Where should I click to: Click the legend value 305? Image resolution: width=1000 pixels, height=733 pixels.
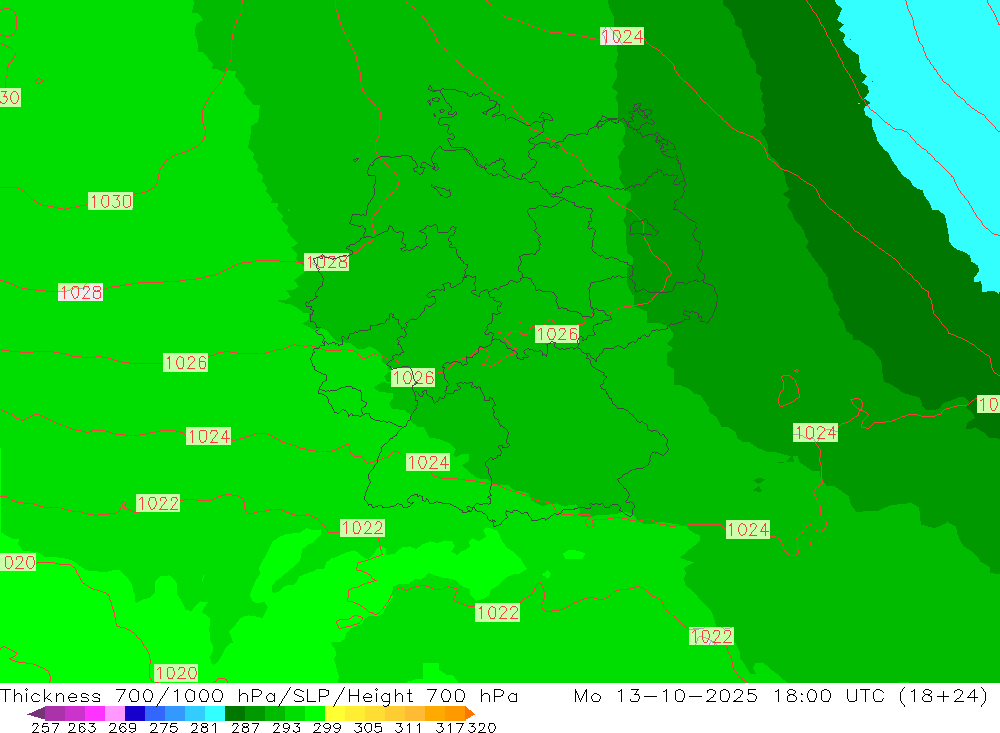coord(368,727)
